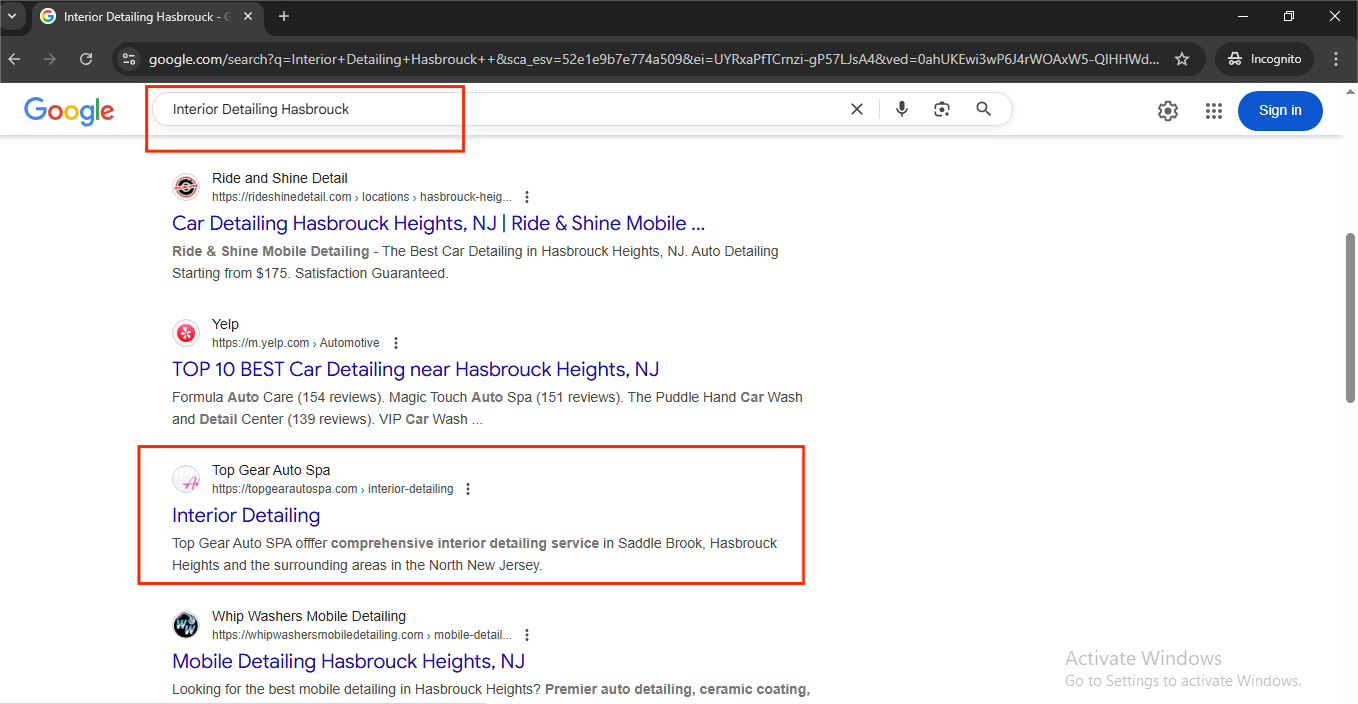Image resolution: width=1358 pixels, height=704 pixels.
Task: View site information in address bar
Action: coord(128,59)
